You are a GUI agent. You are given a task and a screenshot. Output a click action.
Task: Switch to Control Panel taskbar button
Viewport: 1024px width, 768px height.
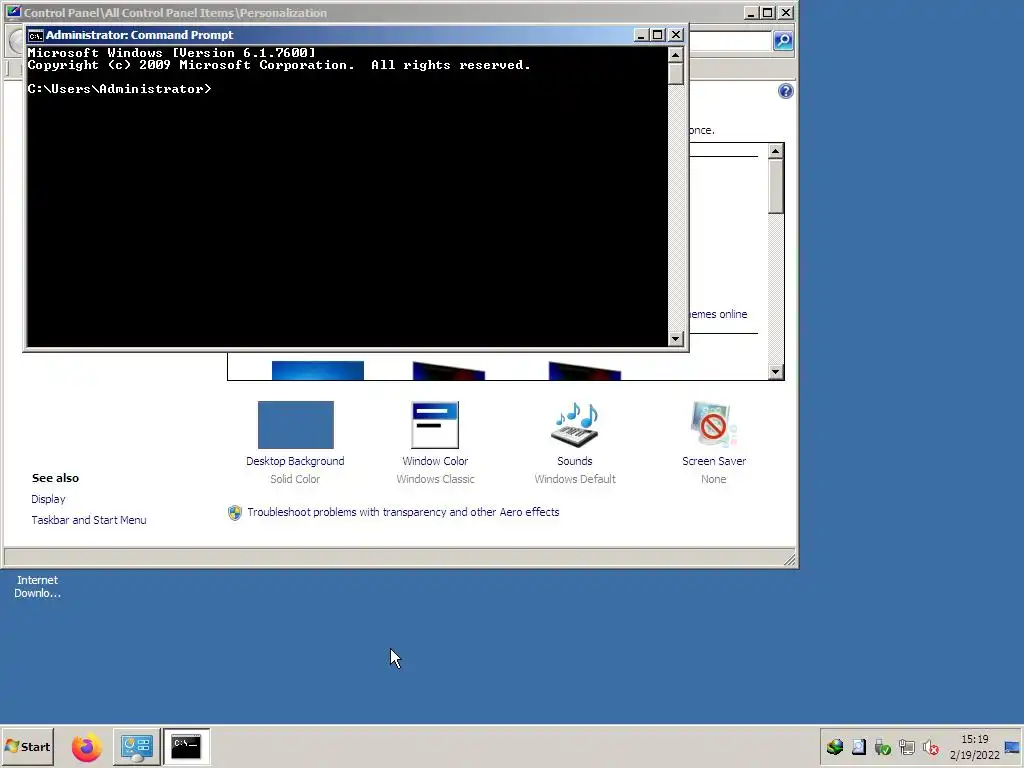137,746
